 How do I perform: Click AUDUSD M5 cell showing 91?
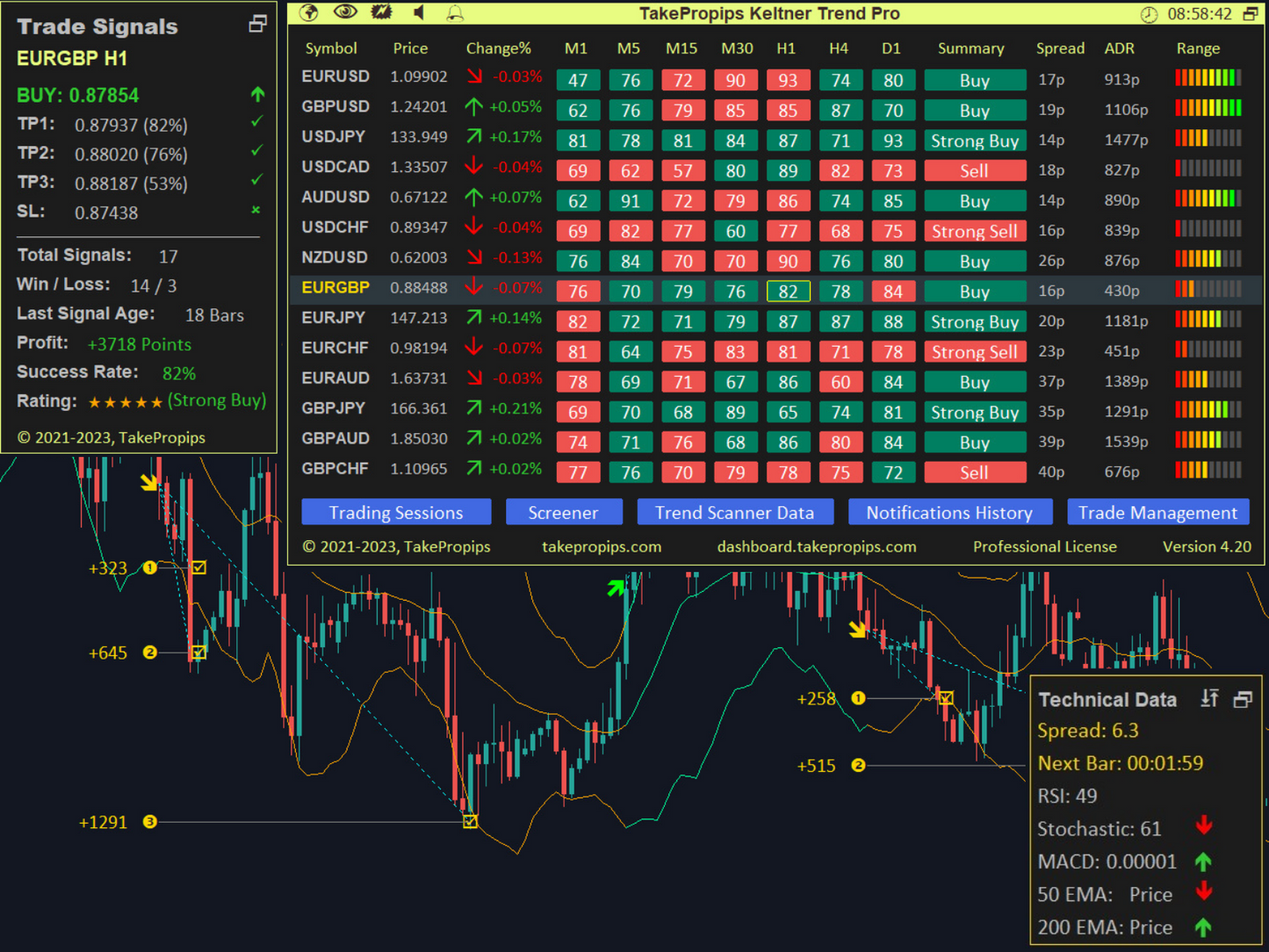pyautogui.click(x=631, y=201)
